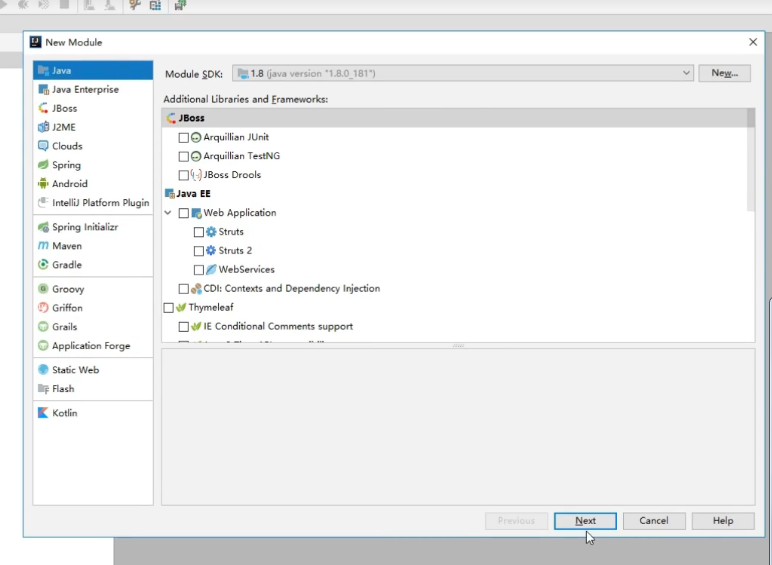
Task: Click the Application Forge icon
Action: pos(43,345)
